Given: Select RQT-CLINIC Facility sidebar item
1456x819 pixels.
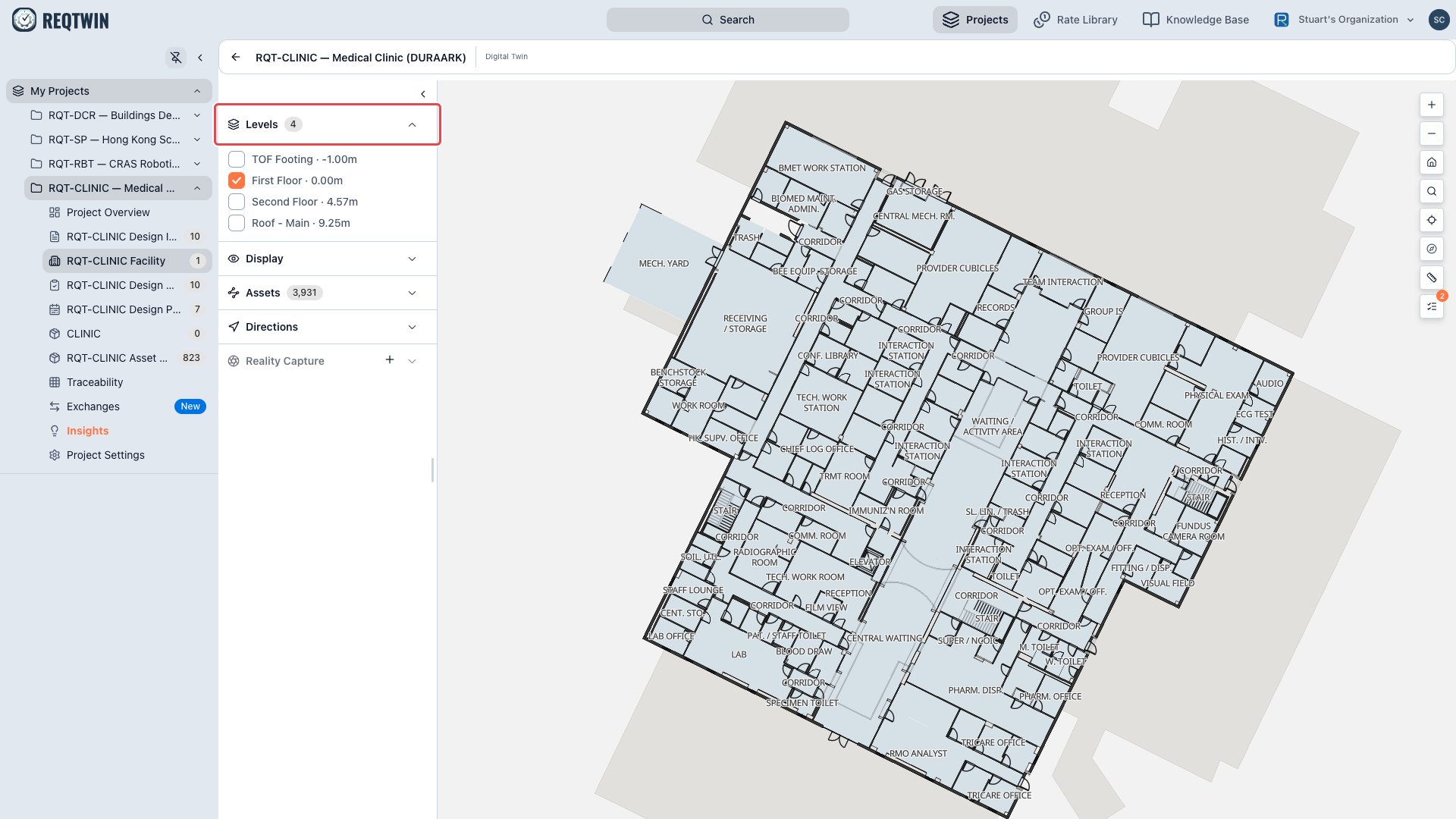Looking at the screenshot, I should 126,261.
